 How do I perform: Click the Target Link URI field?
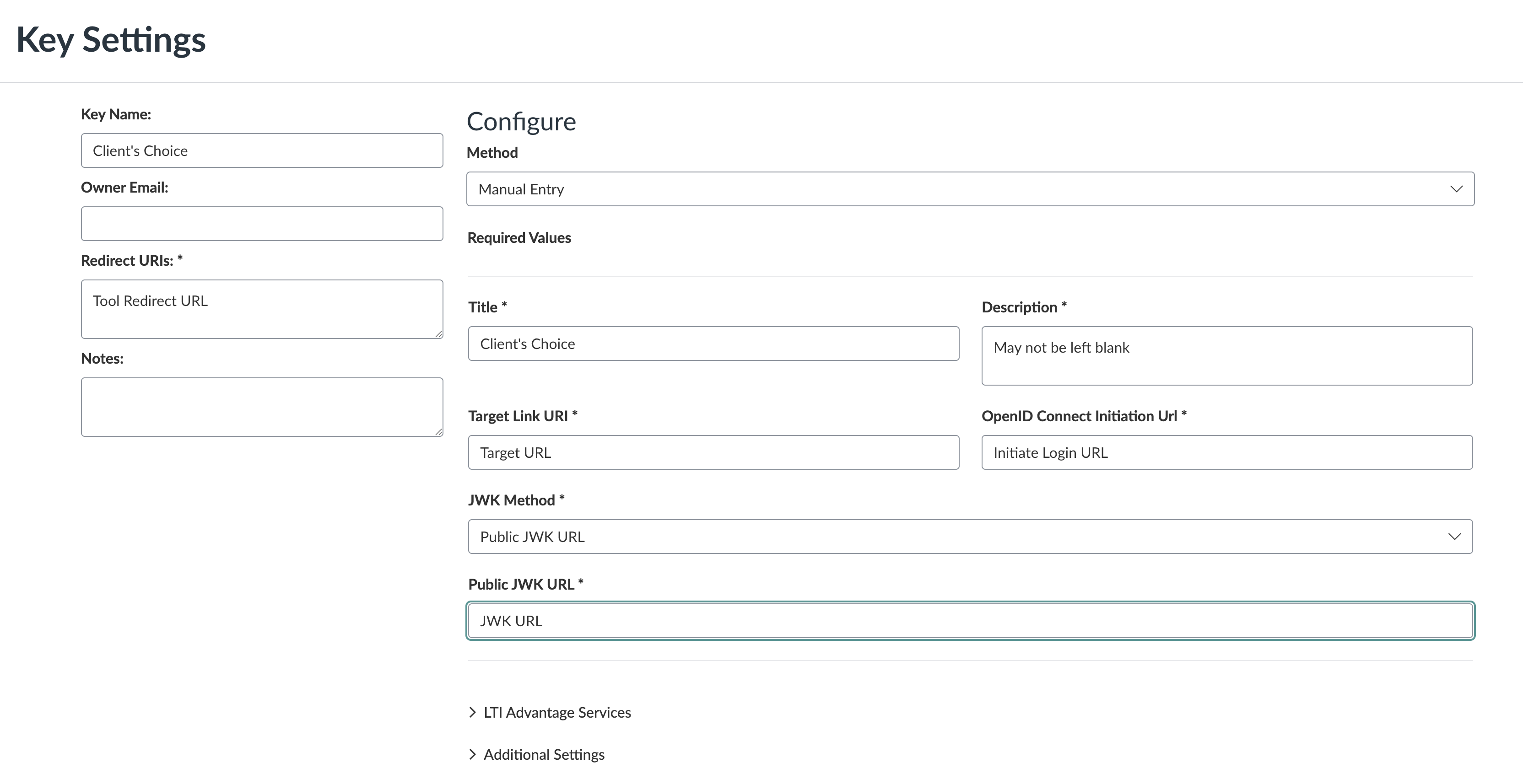(x=713, y=452)
